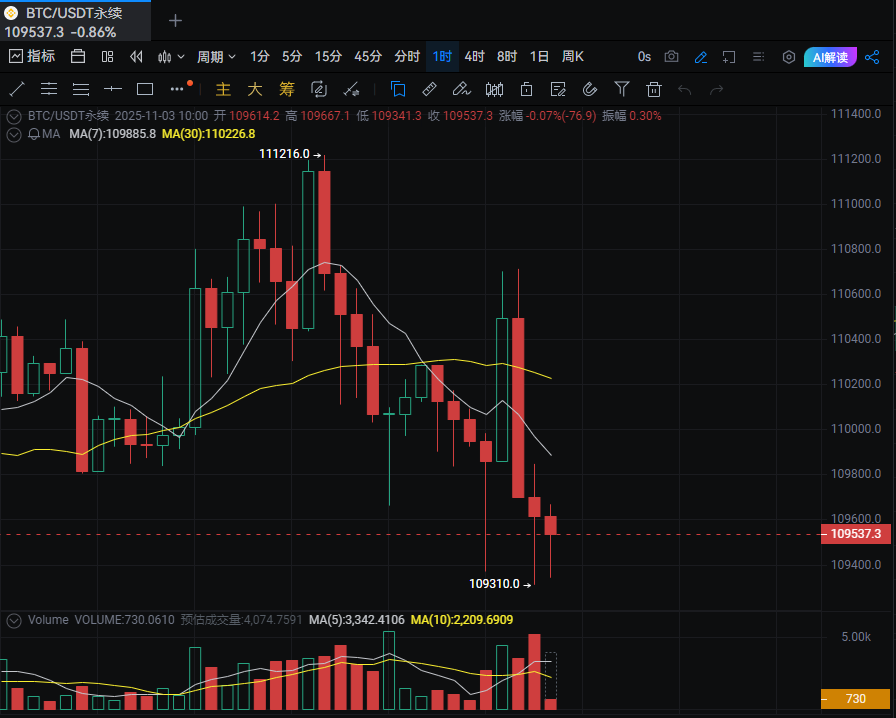The width and height of the screenshot is (896, 718).
Task: Take a chart screenshot with camera icon
Action: point(672,57)
